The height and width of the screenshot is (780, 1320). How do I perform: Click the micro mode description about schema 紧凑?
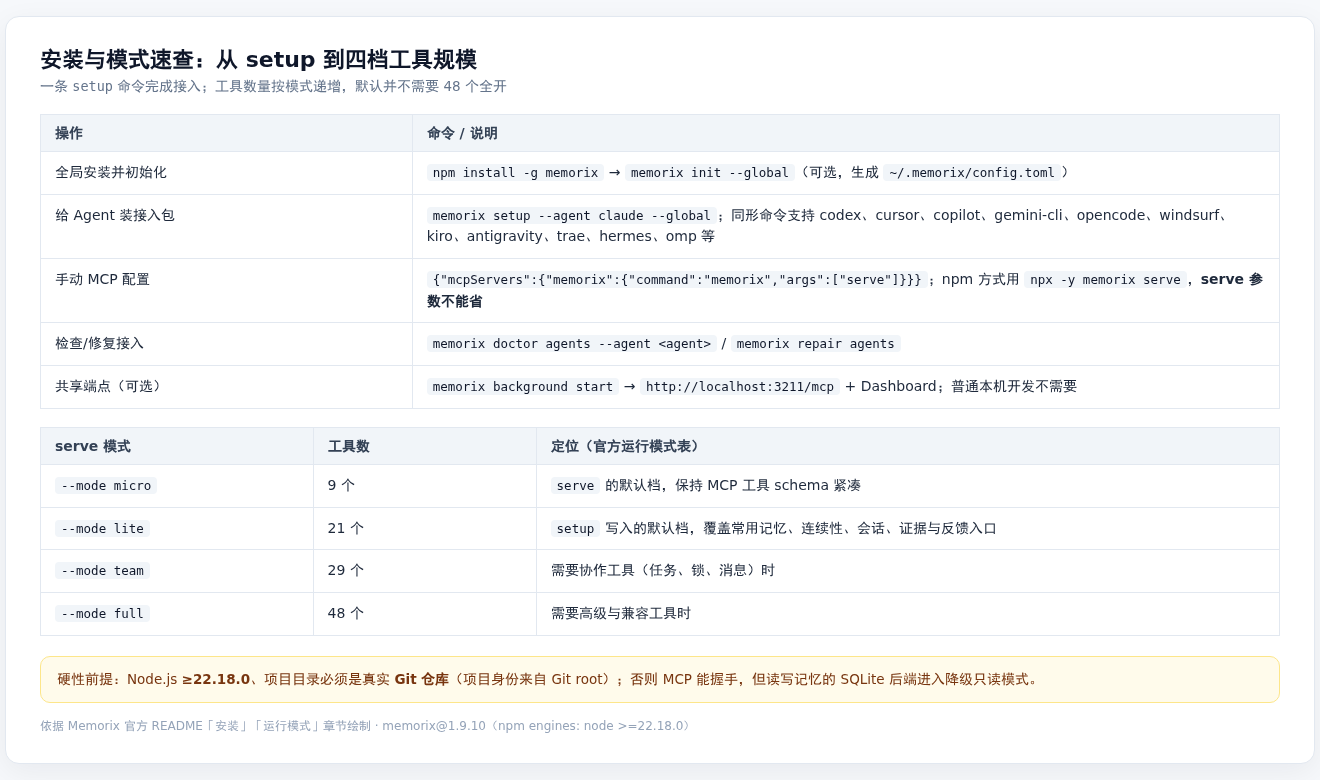click(706, 485)
